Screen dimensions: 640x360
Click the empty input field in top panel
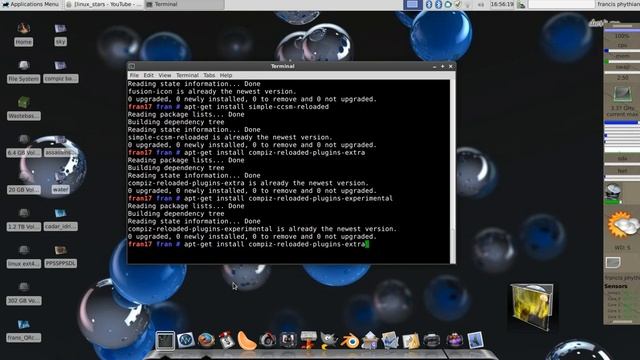[561, 4]
